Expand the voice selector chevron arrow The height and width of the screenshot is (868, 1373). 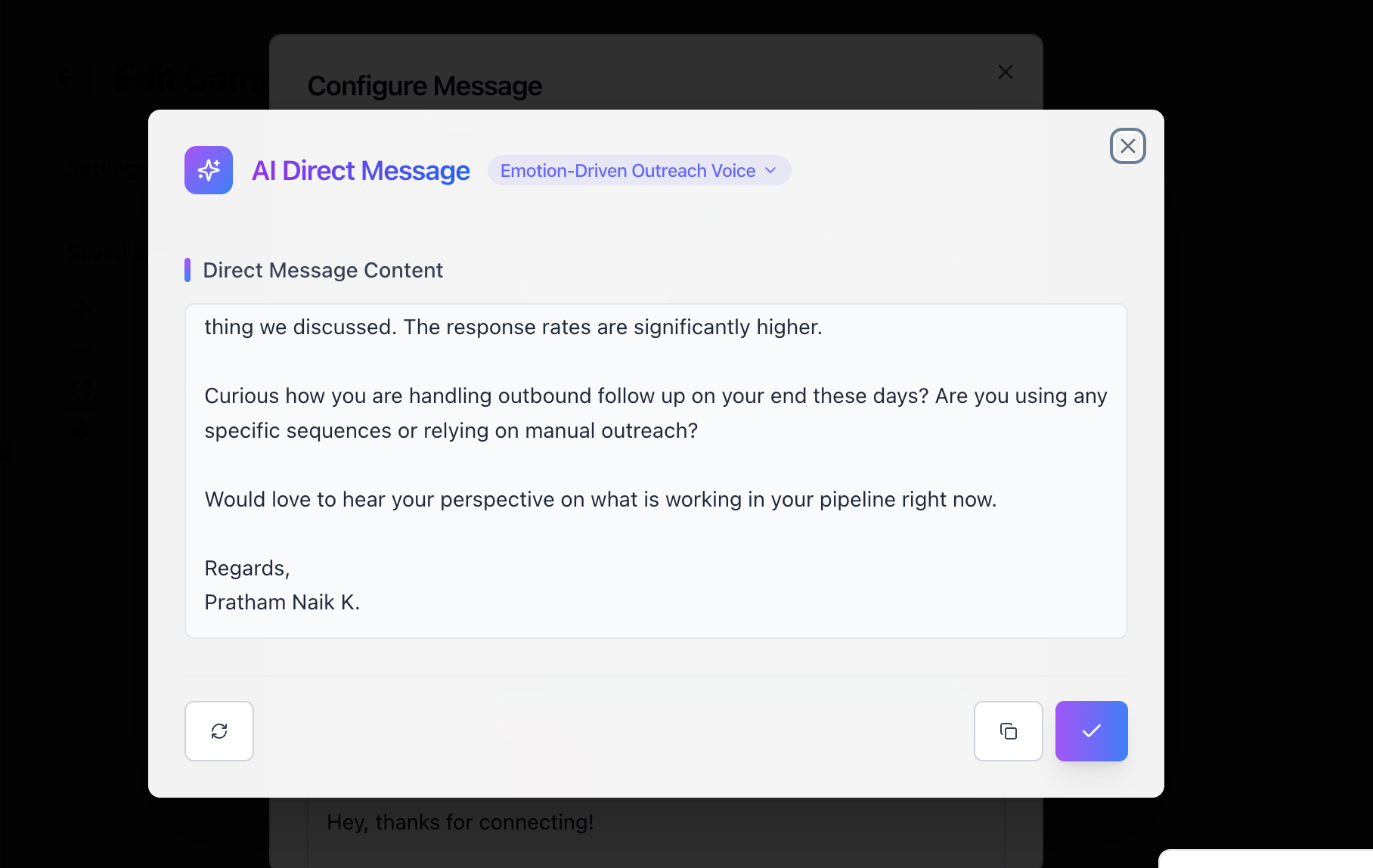770,170
